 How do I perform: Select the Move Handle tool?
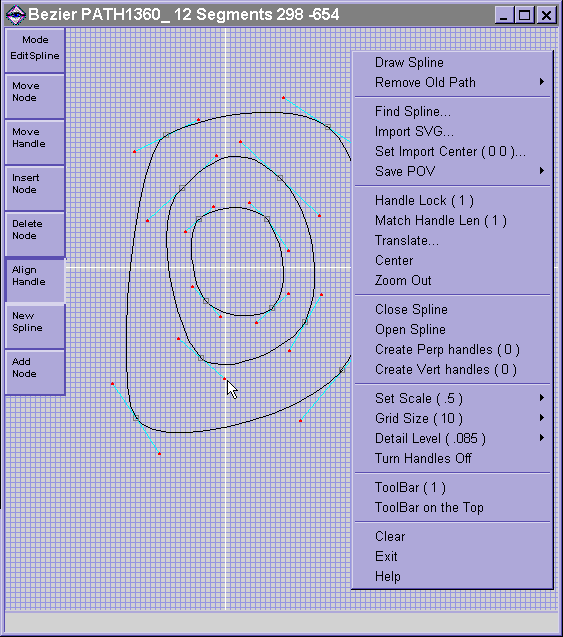[35, 142]
